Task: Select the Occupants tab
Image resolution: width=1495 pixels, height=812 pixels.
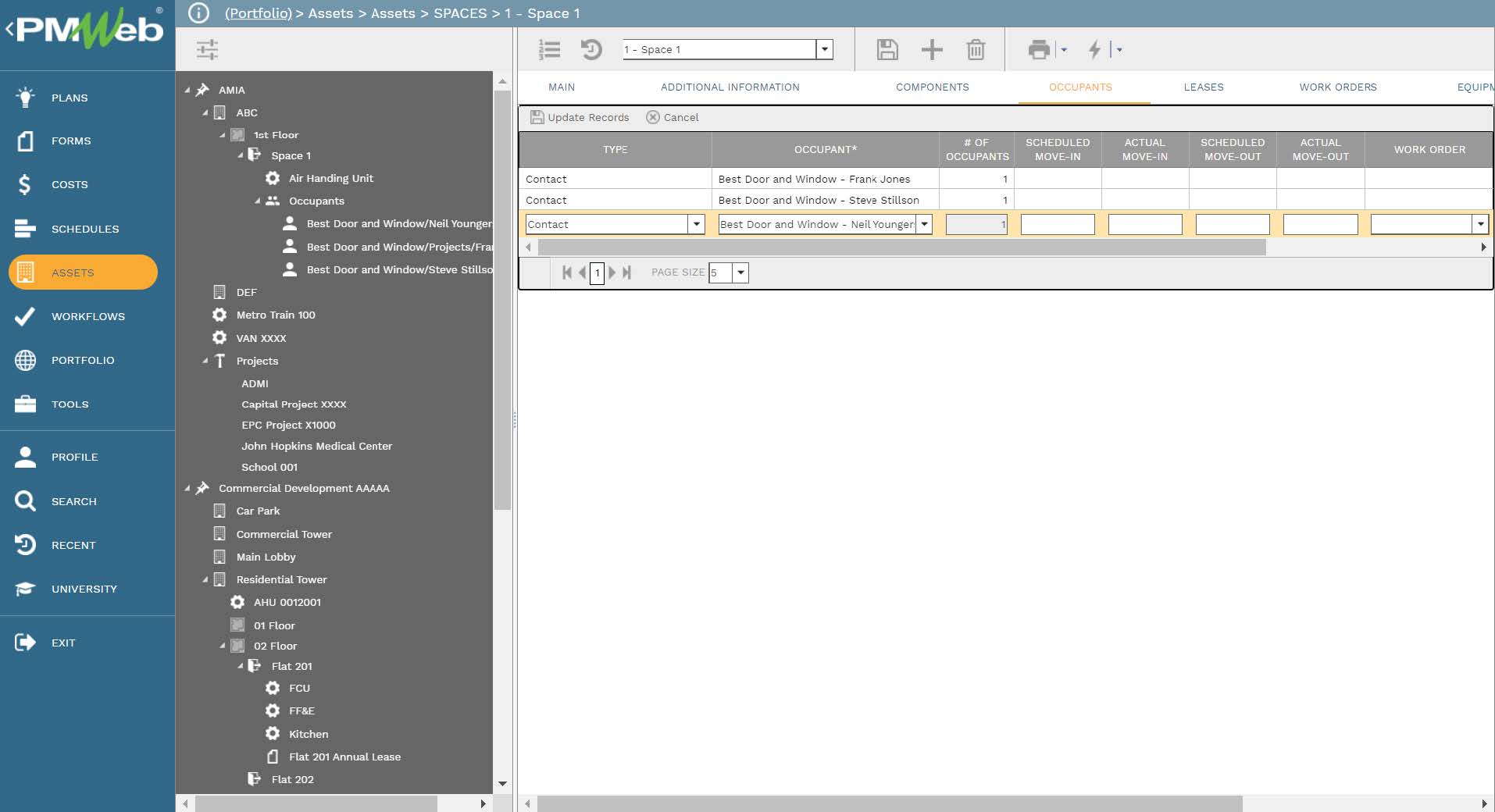Action: [1080, 87]
